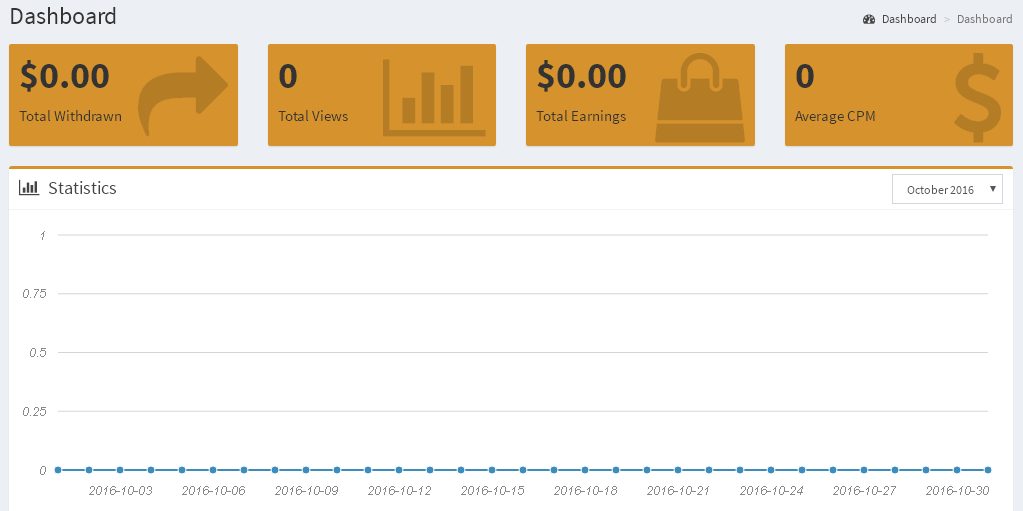Click the Dashboard breadcrumb link
Image resolution: width=1023 pixels, height=511 pixels.
click(908, 19)
